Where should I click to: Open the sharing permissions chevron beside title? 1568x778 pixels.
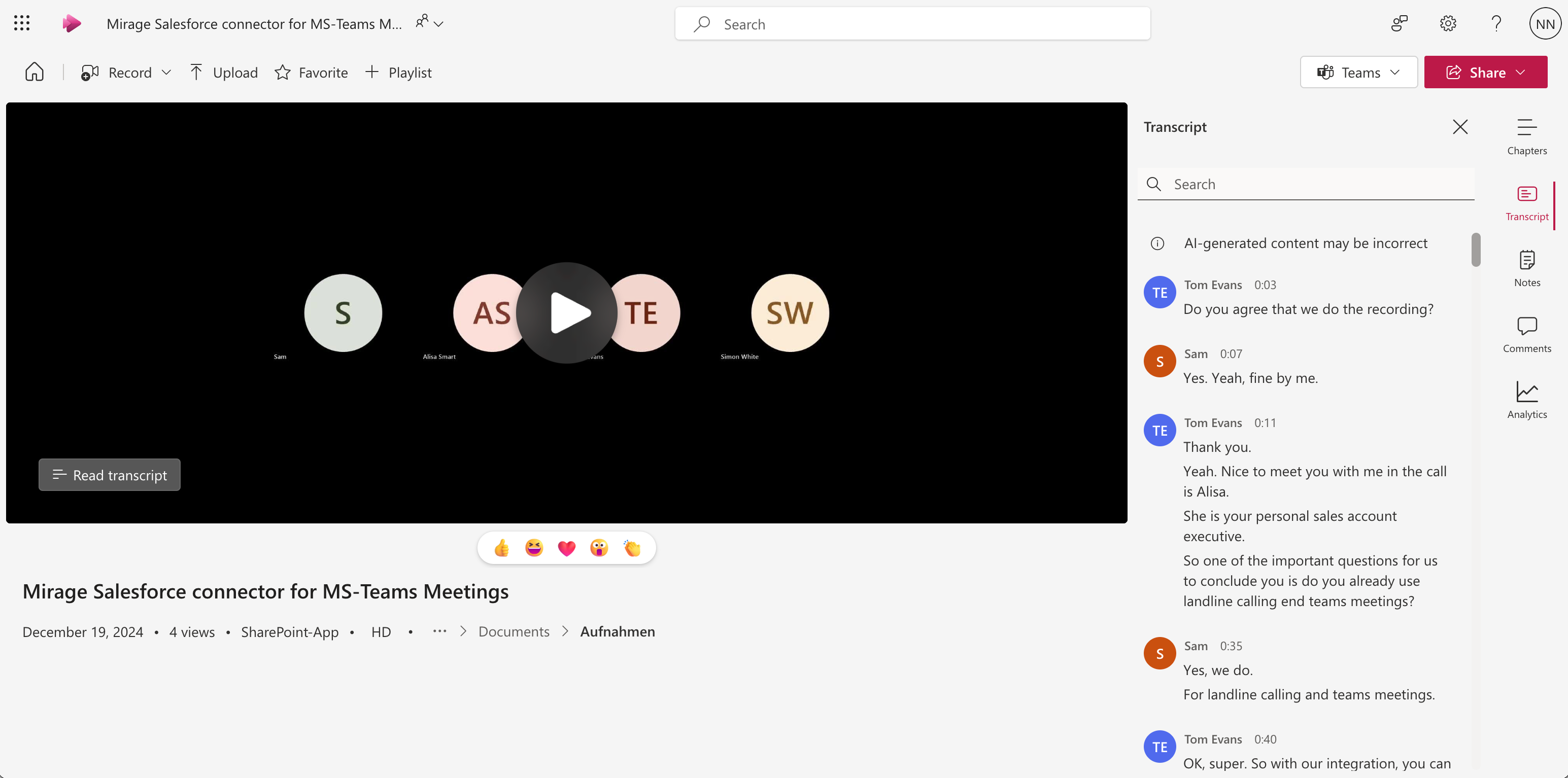pos(439,24)
